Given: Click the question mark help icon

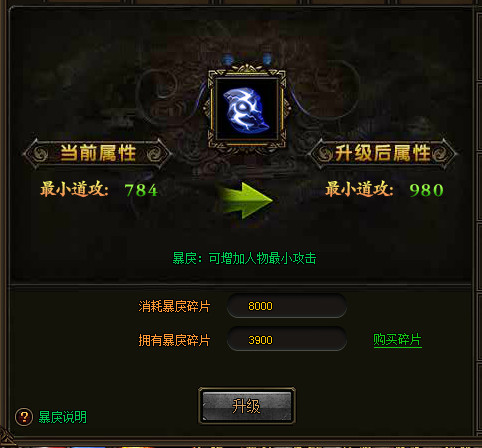Looking at the screenshot, I should point(24,417).
